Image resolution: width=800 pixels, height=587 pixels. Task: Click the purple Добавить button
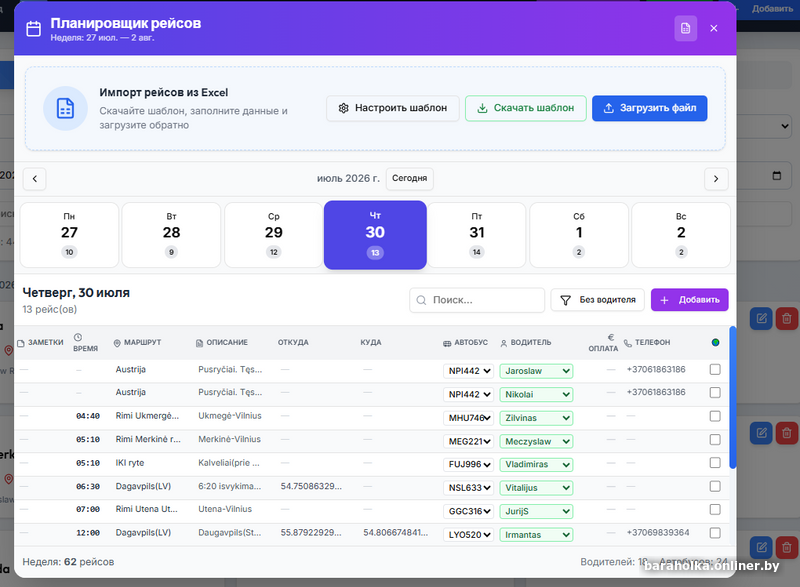(x=689, y=300)
